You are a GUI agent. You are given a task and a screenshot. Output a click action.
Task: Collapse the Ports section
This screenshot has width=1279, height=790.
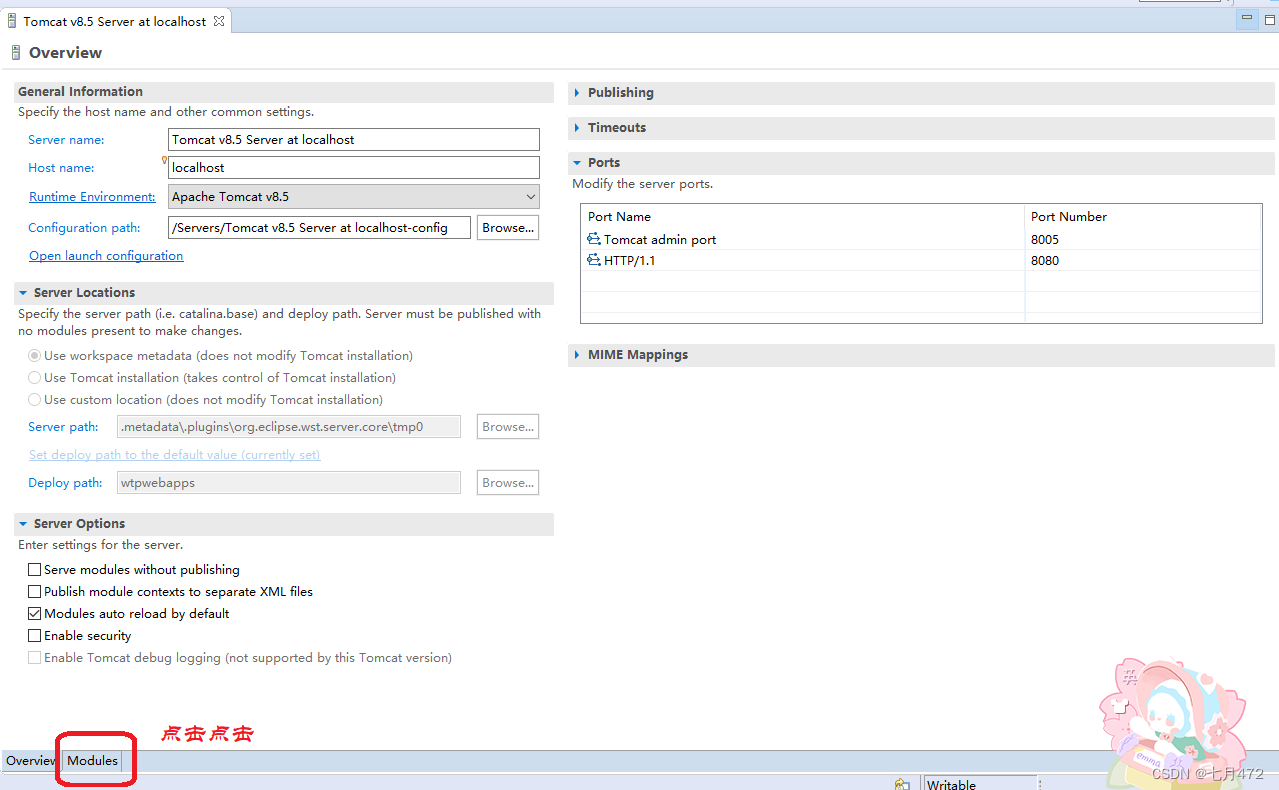(x=577, y=163)
